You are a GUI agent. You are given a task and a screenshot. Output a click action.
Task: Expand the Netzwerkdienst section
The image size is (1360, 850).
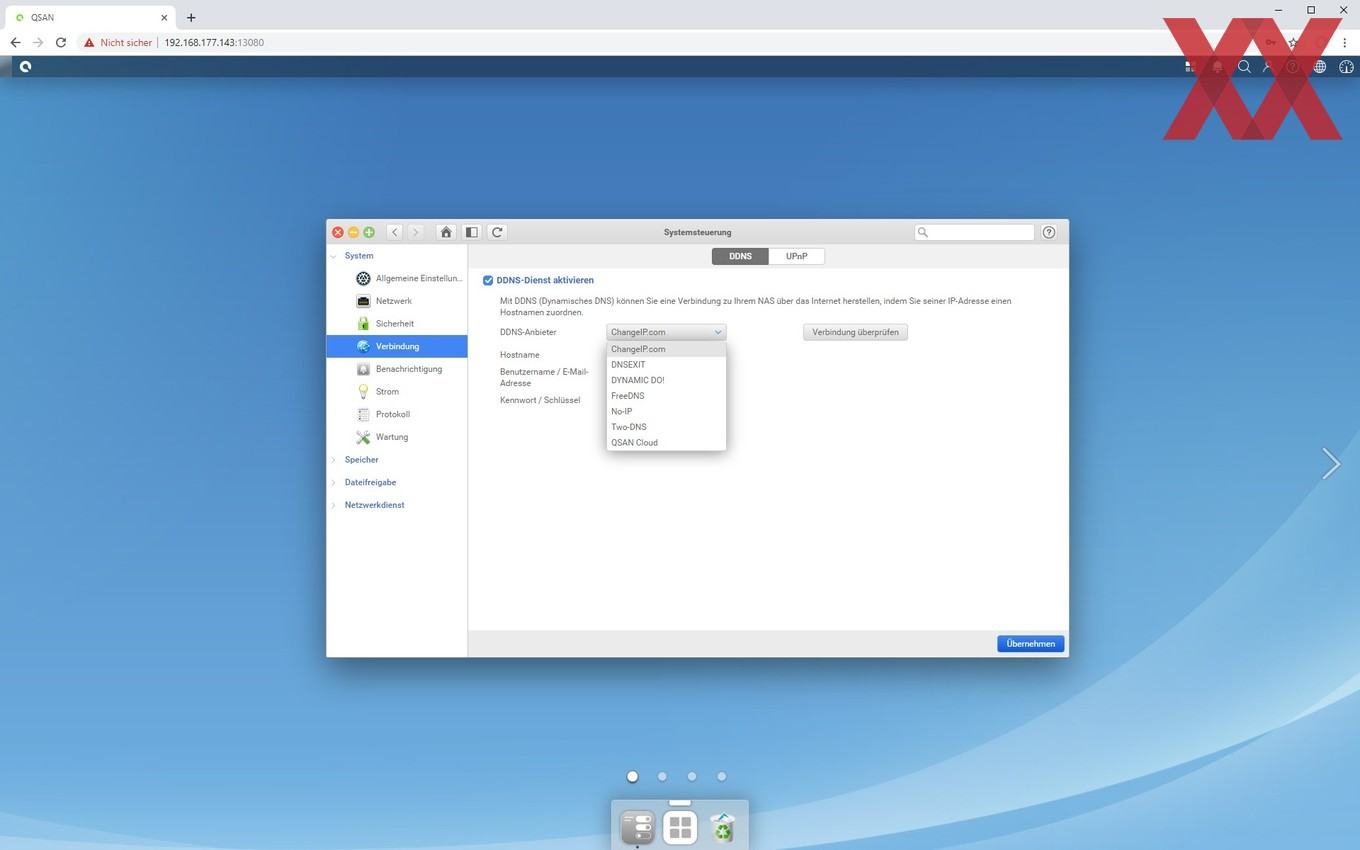coord(334,505)
